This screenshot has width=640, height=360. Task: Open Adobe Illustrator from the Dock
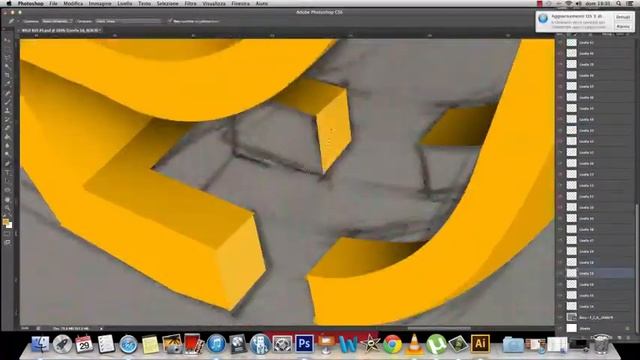[480, 344]
